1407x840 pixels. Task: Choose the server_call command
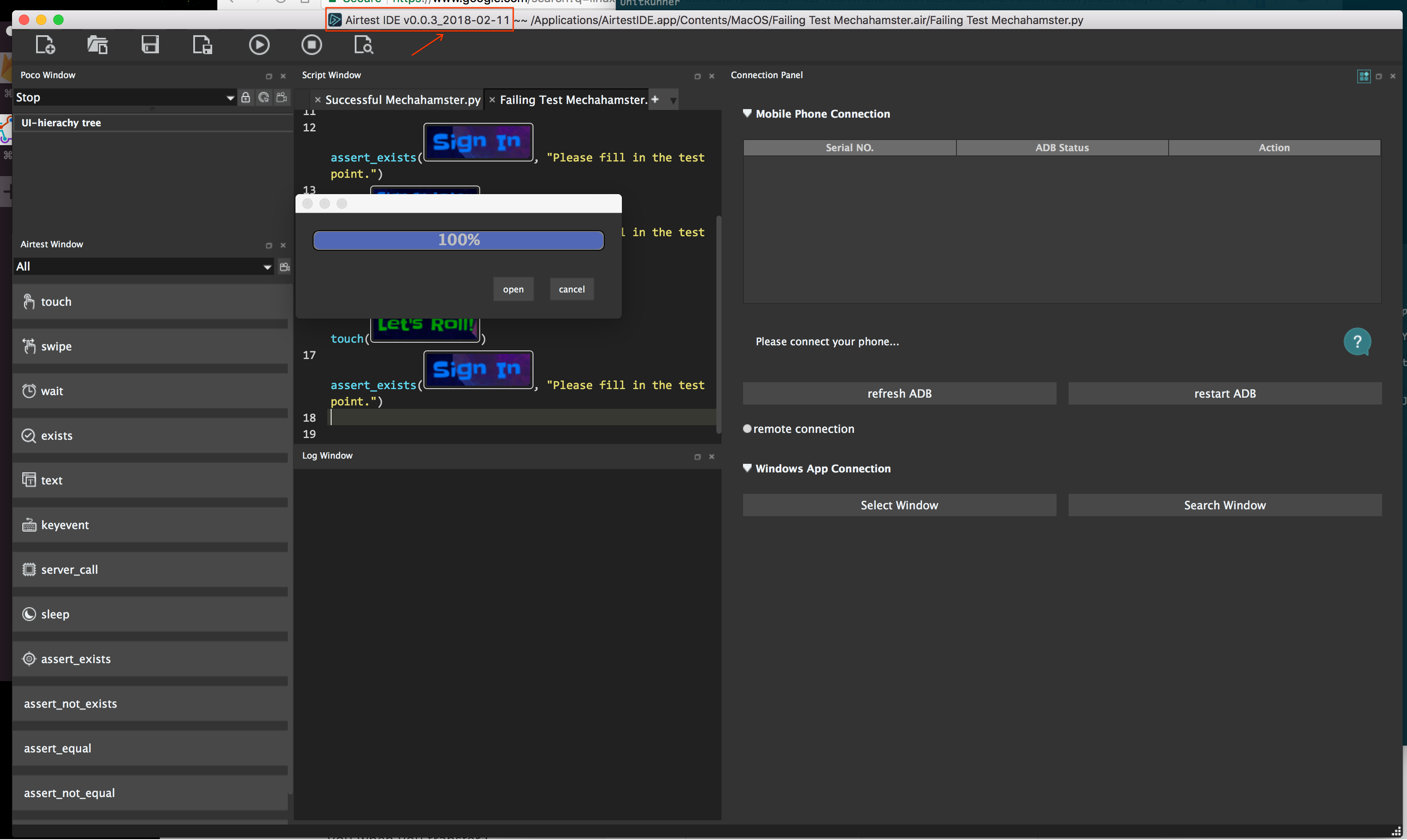(x=150, y=570)
